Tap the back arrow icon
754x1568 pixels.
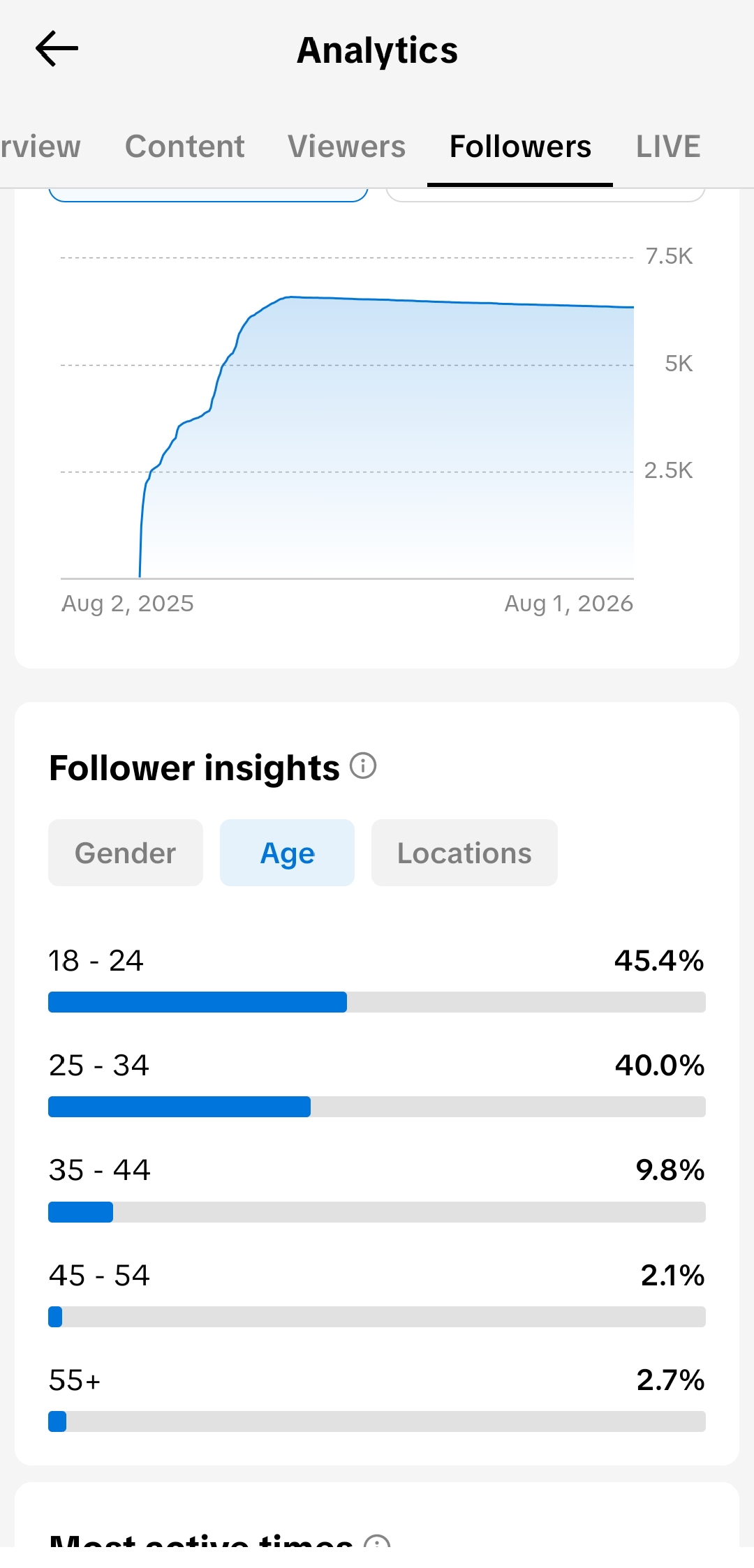click(x=57, y=49)
